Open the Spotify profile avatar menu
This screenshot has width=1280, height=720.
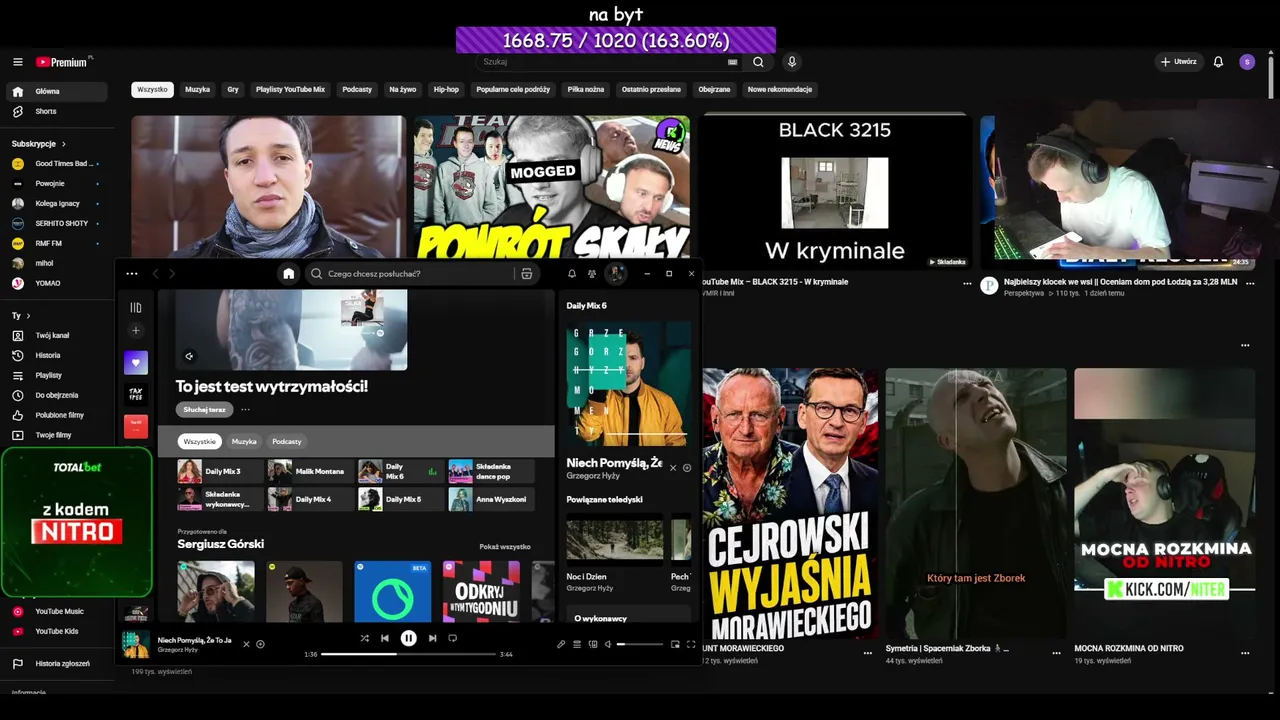pyautogui.click(x=616, y=273)
